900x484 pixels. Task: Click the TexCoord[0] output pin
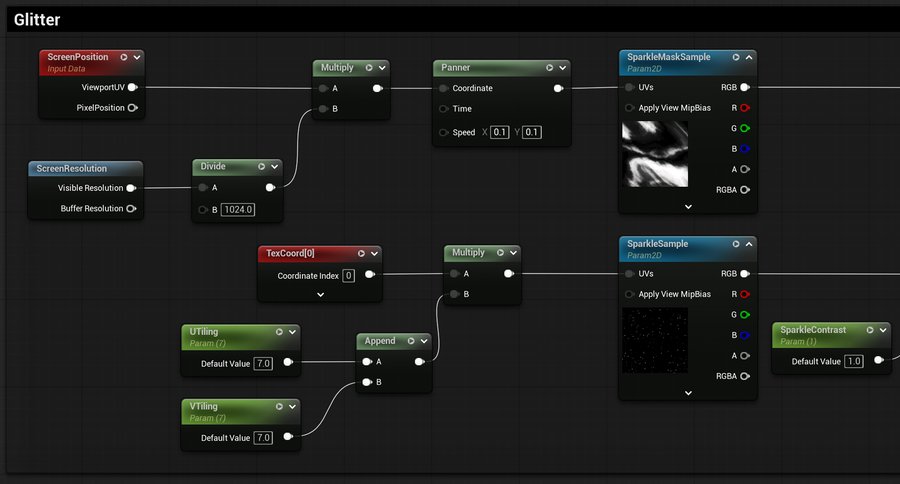pyautogui.click(x=370, y=274)
